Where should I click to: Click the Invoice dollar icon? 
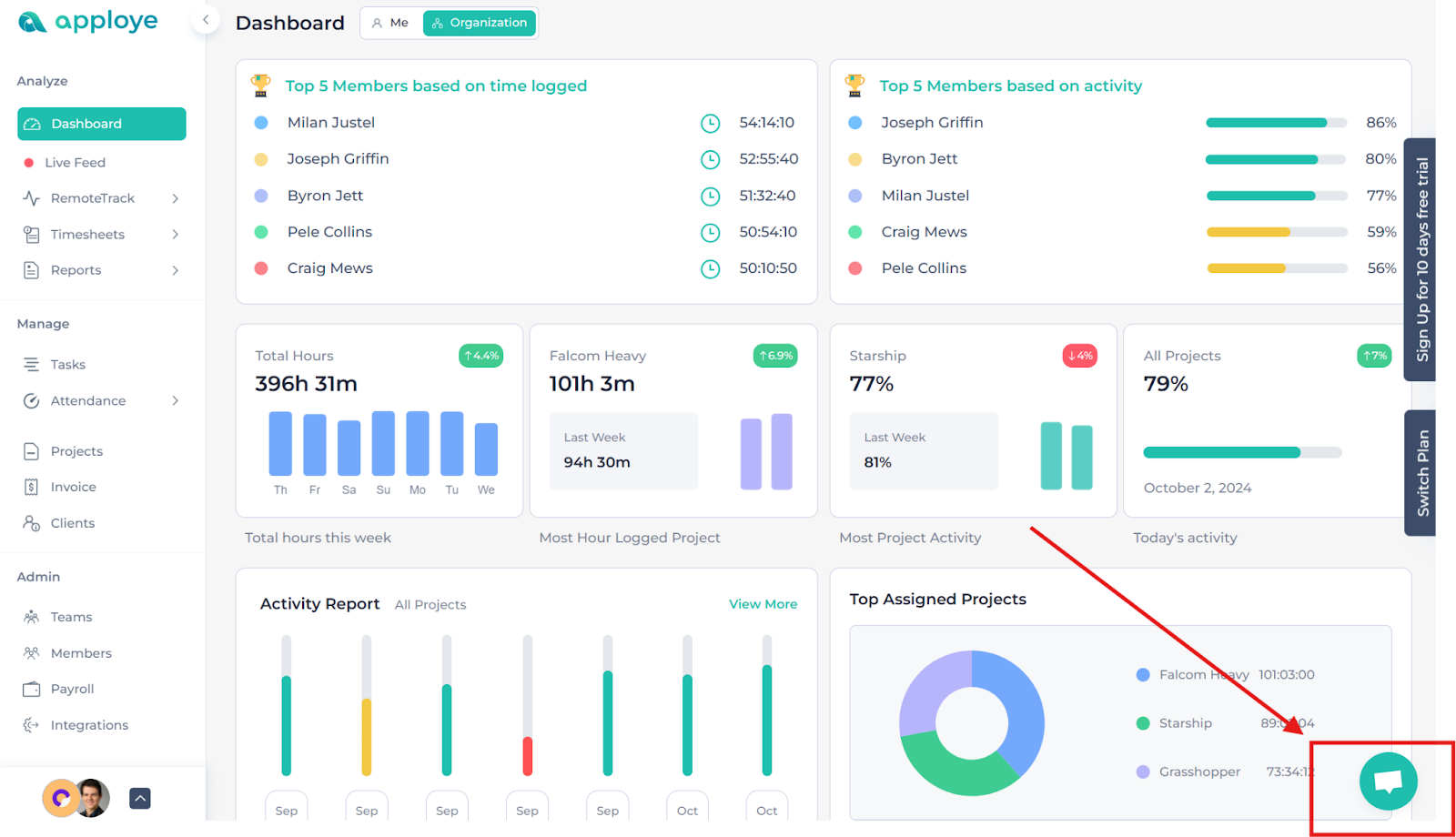pyautogui.click(x=31, y=488)
